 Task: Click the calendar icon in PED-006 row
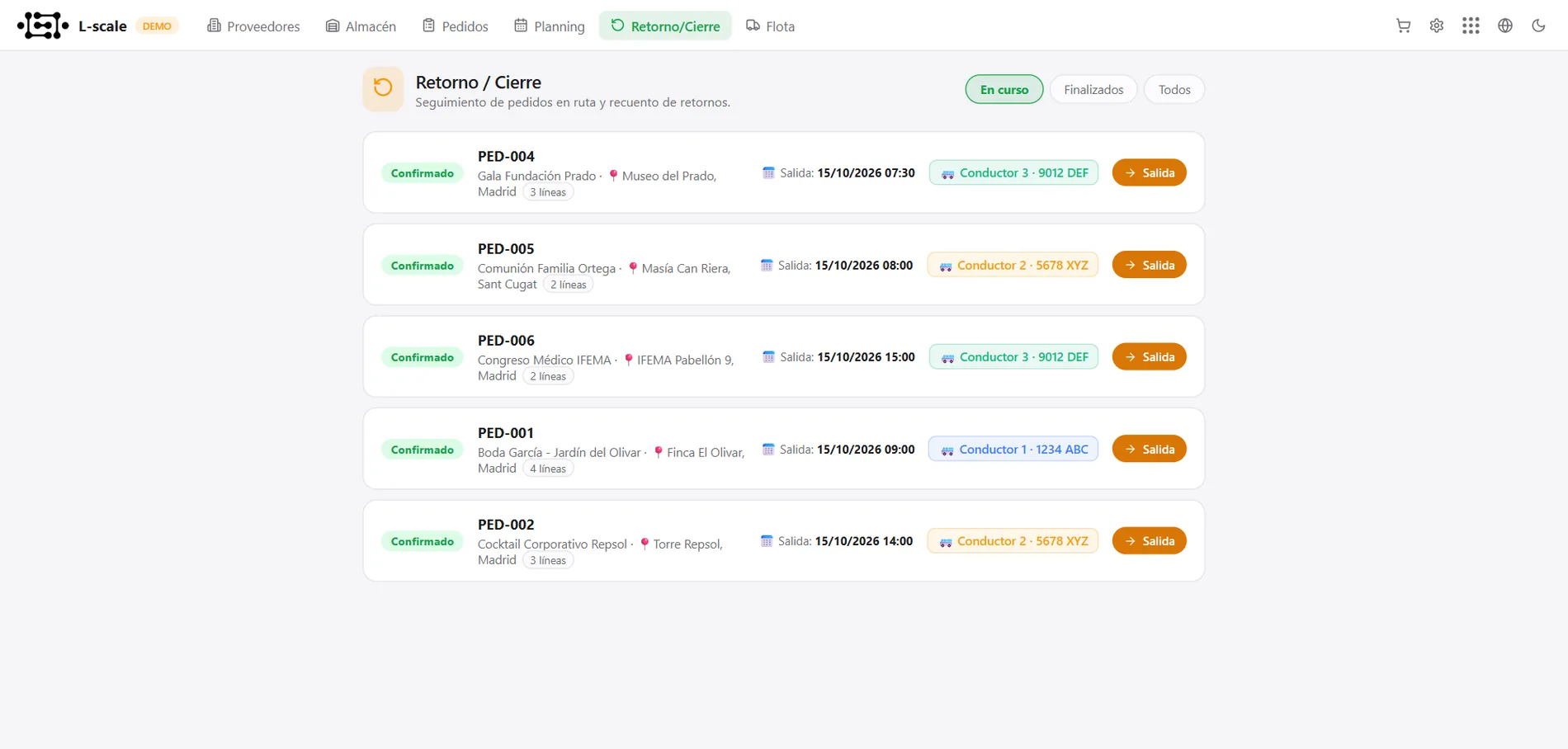coord(768,357)
